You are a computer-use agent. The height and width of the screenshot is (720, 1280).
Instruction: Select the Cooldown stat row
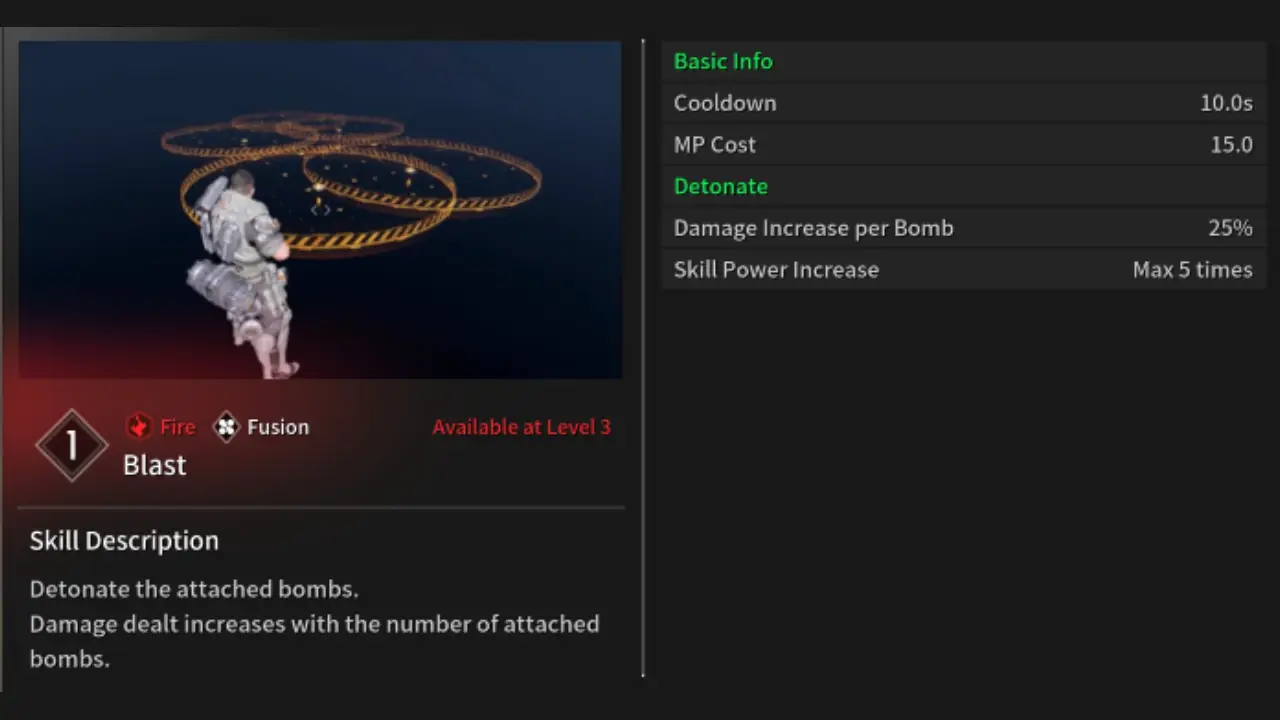(963, 103)
